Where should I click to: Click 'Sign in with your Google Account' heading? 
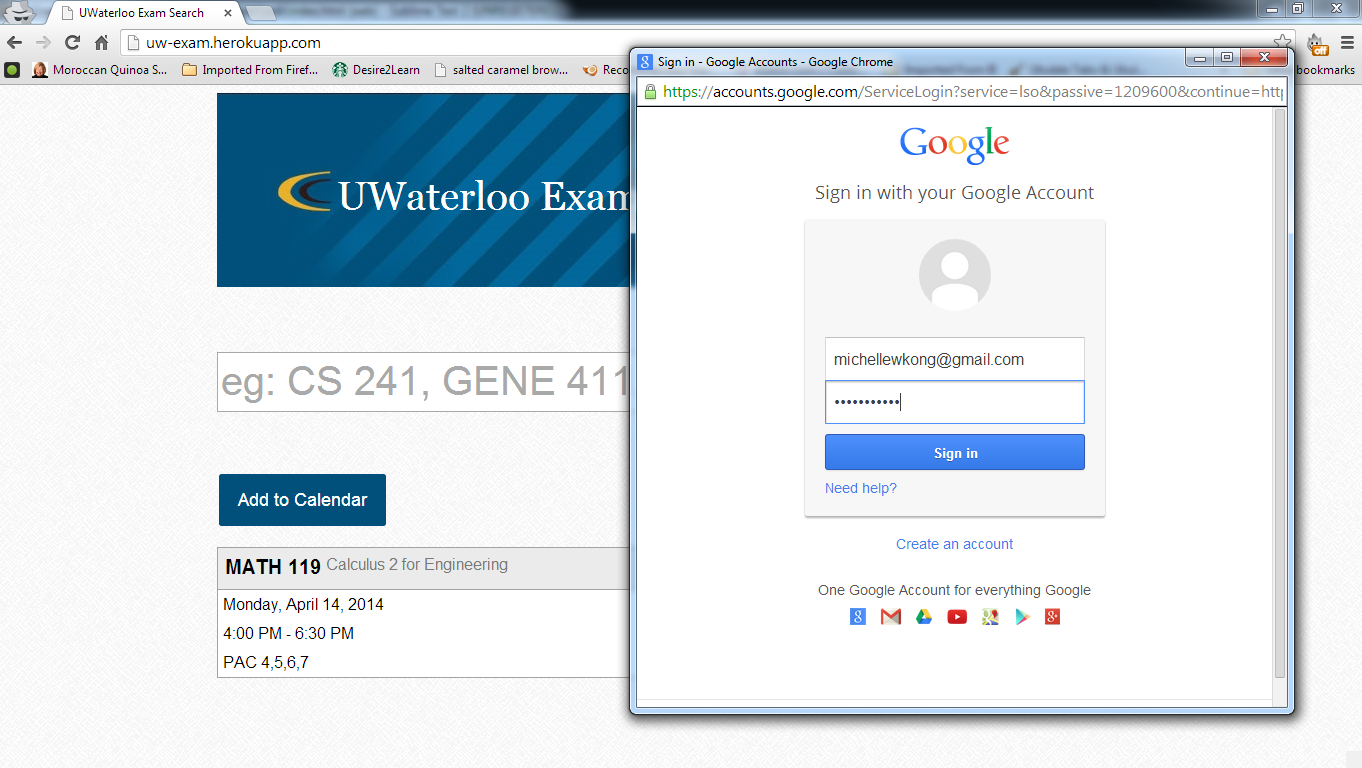pos(954,193)
